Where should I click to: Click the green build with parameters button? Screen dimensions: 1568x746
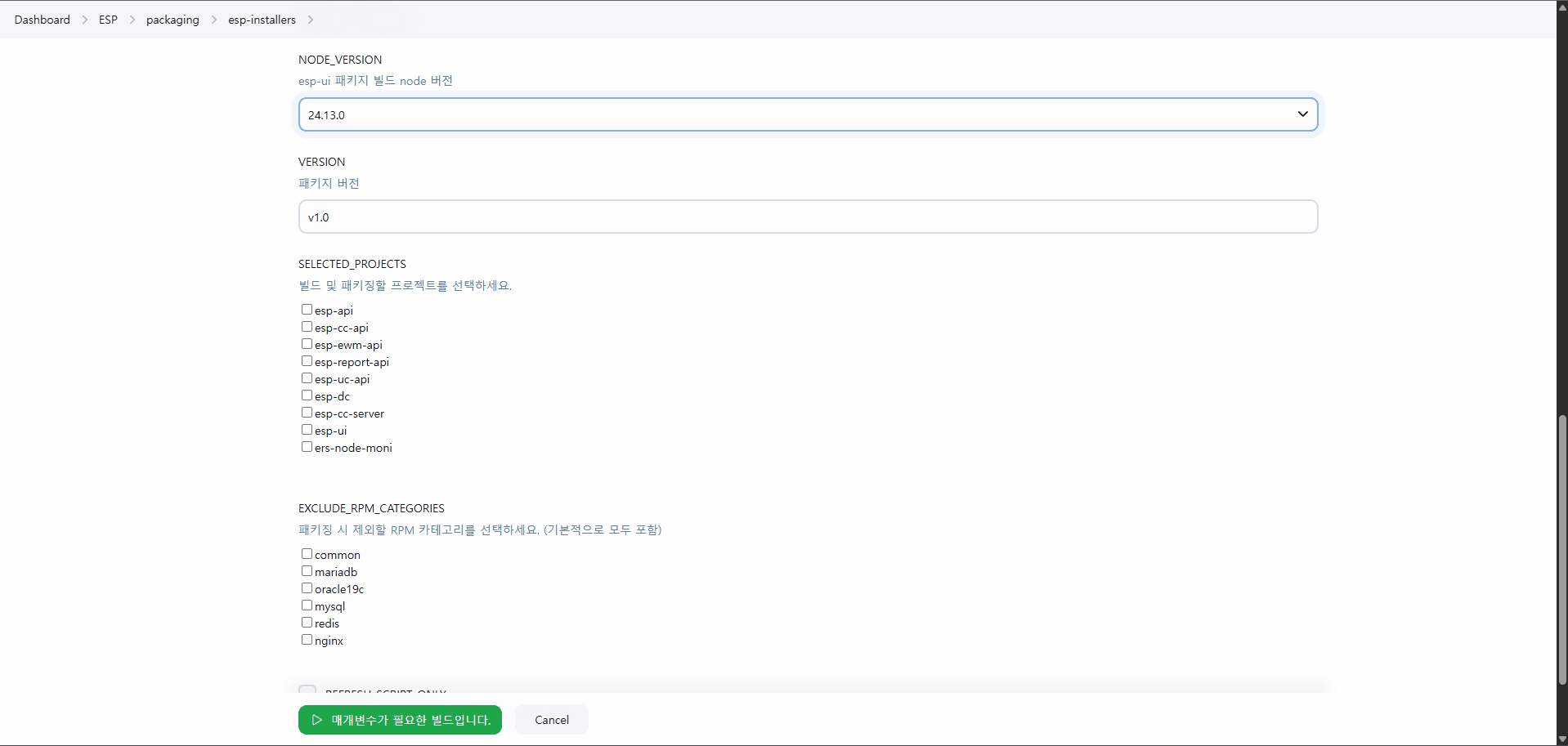[400, 720]
